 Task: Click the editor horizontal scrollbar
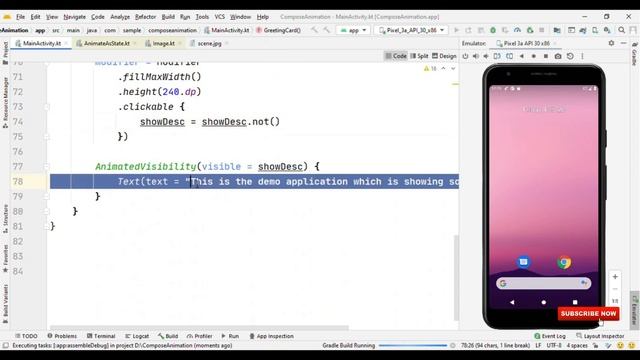[199, 327]
